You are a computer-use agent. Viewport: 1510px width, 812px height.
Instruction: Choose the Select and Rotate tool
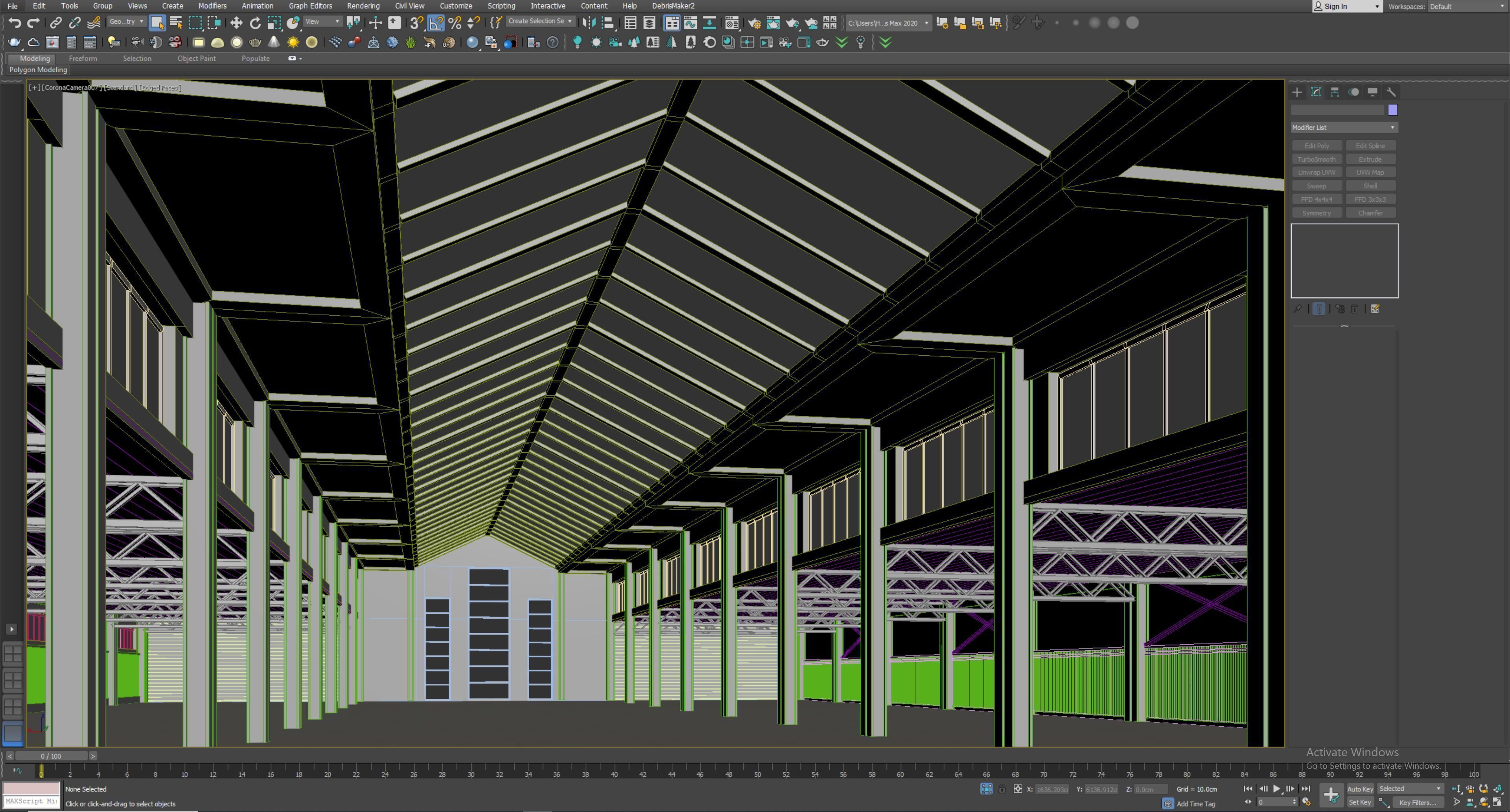click(x=255, y=23)
